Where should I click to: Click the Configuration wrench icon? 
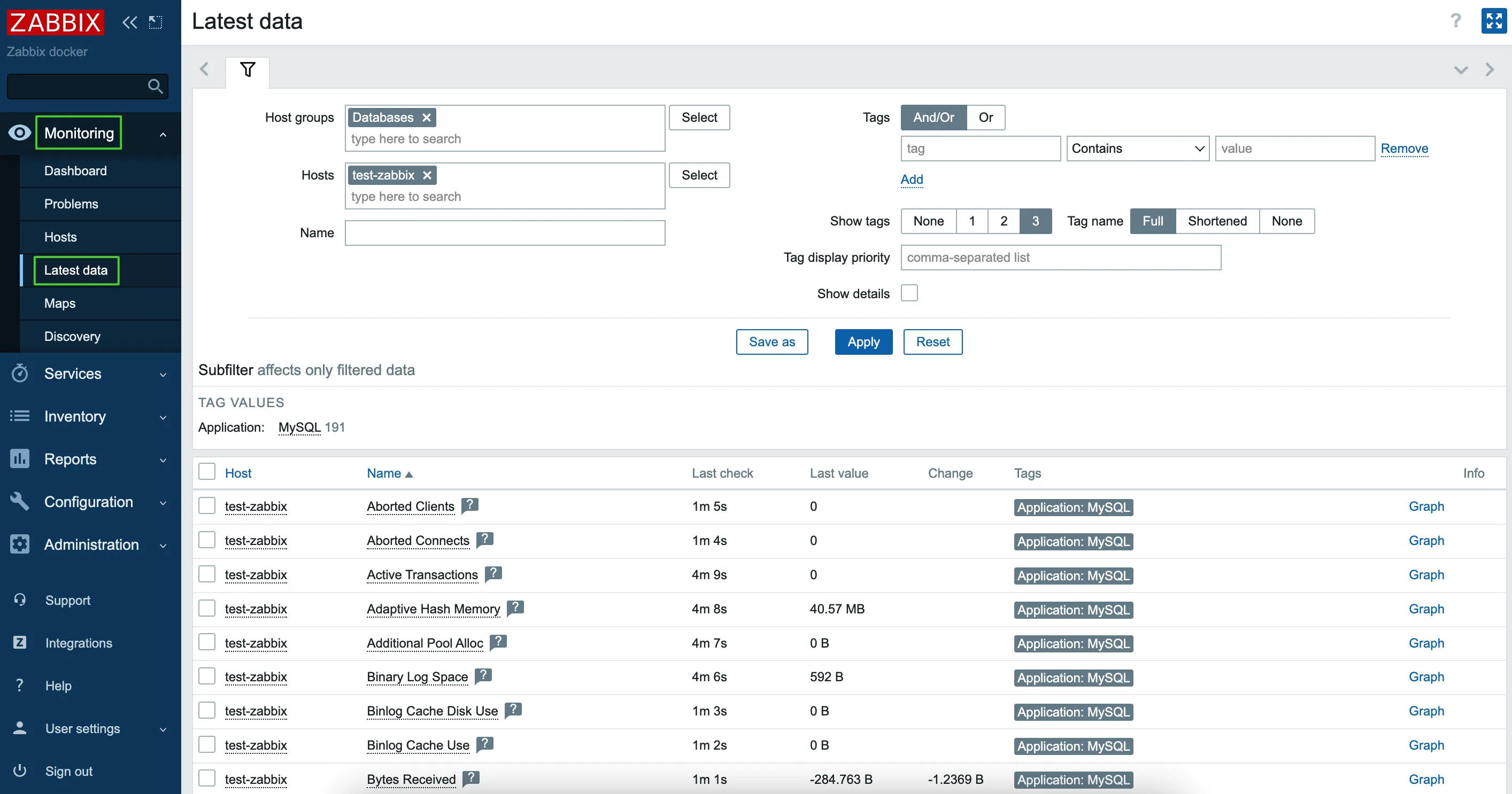19,502
